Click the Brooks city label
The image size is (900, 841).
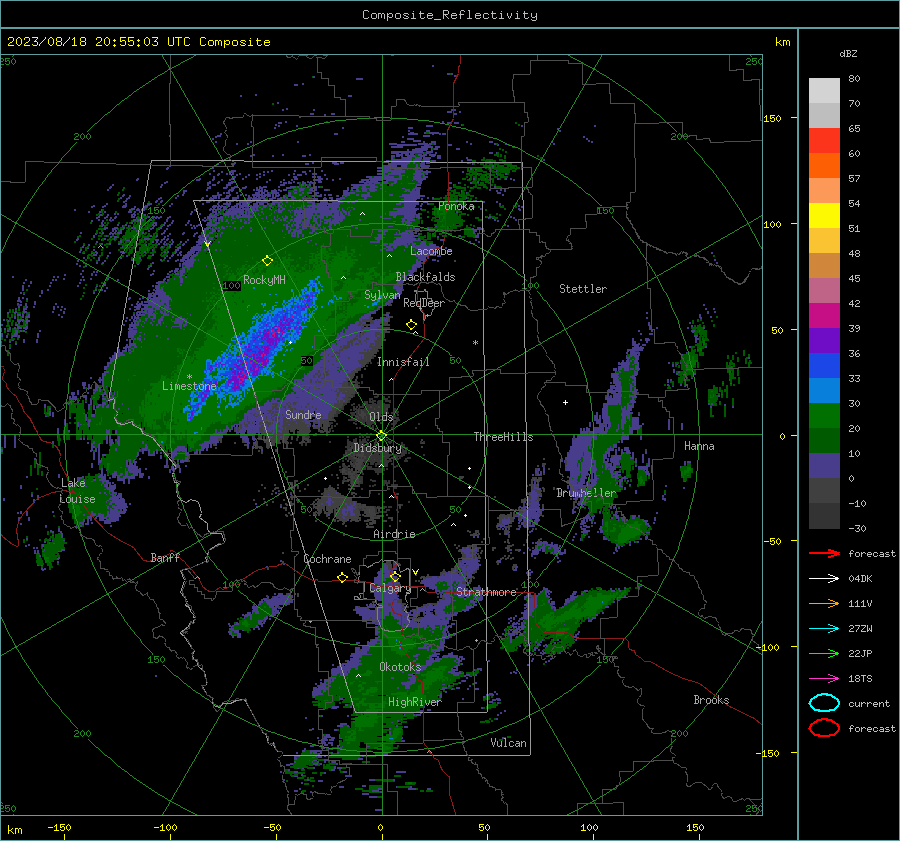click(x=711, y=700)
